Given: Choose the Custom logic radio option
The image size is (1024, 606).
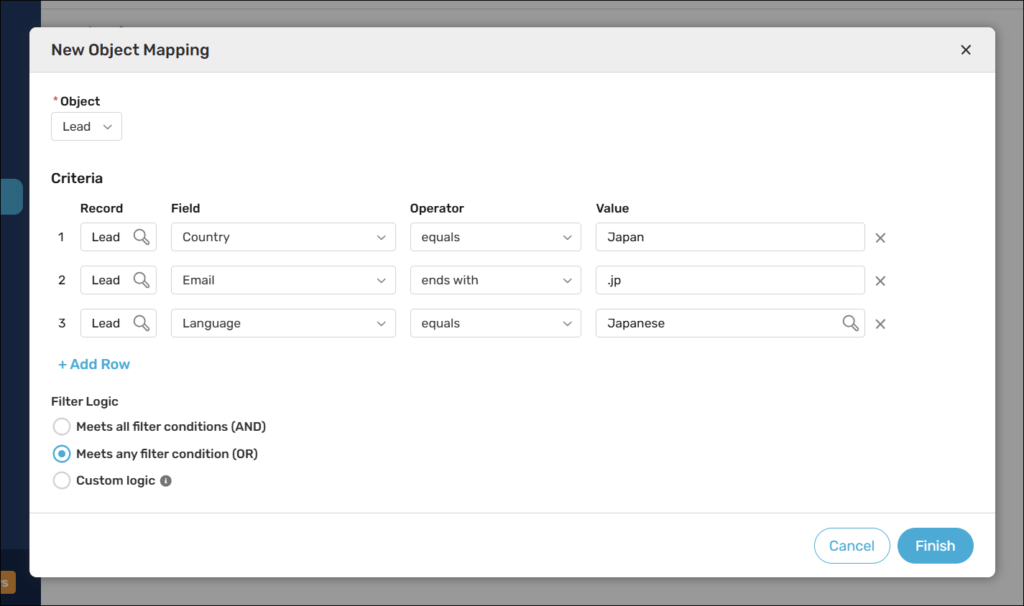Looking at the screenshot, I should tap(62, 481).
